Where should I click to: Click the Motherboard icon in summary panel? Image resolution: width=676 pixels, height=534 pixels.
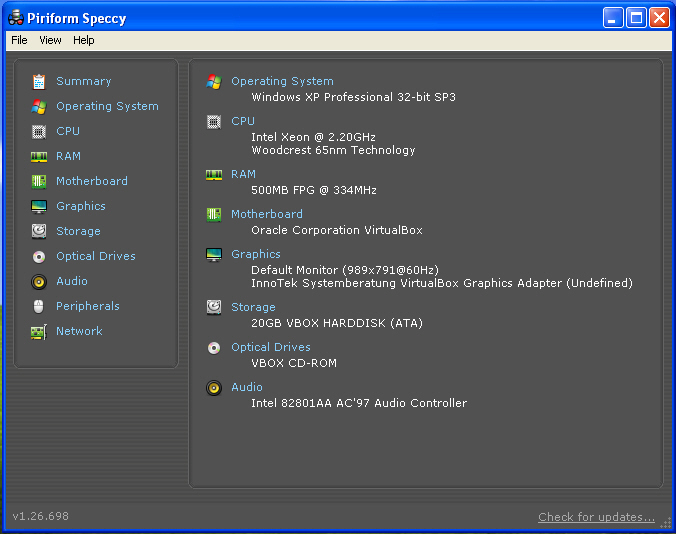214,214
